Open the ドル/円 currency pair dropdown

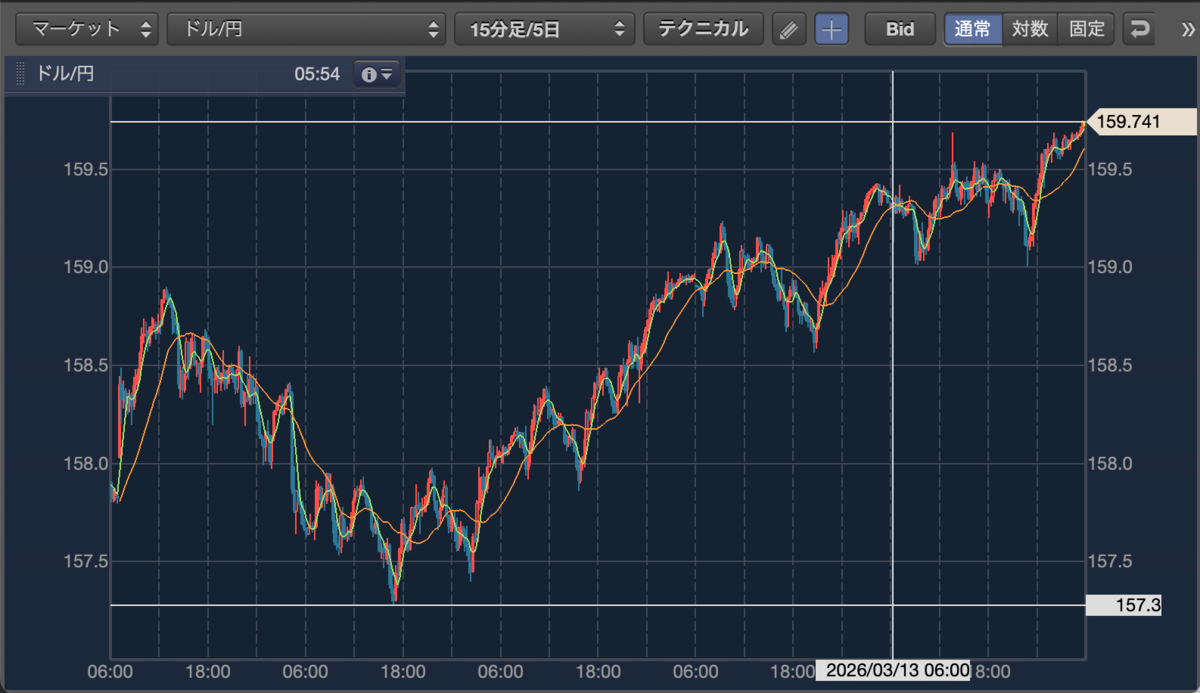click(306, 29)
